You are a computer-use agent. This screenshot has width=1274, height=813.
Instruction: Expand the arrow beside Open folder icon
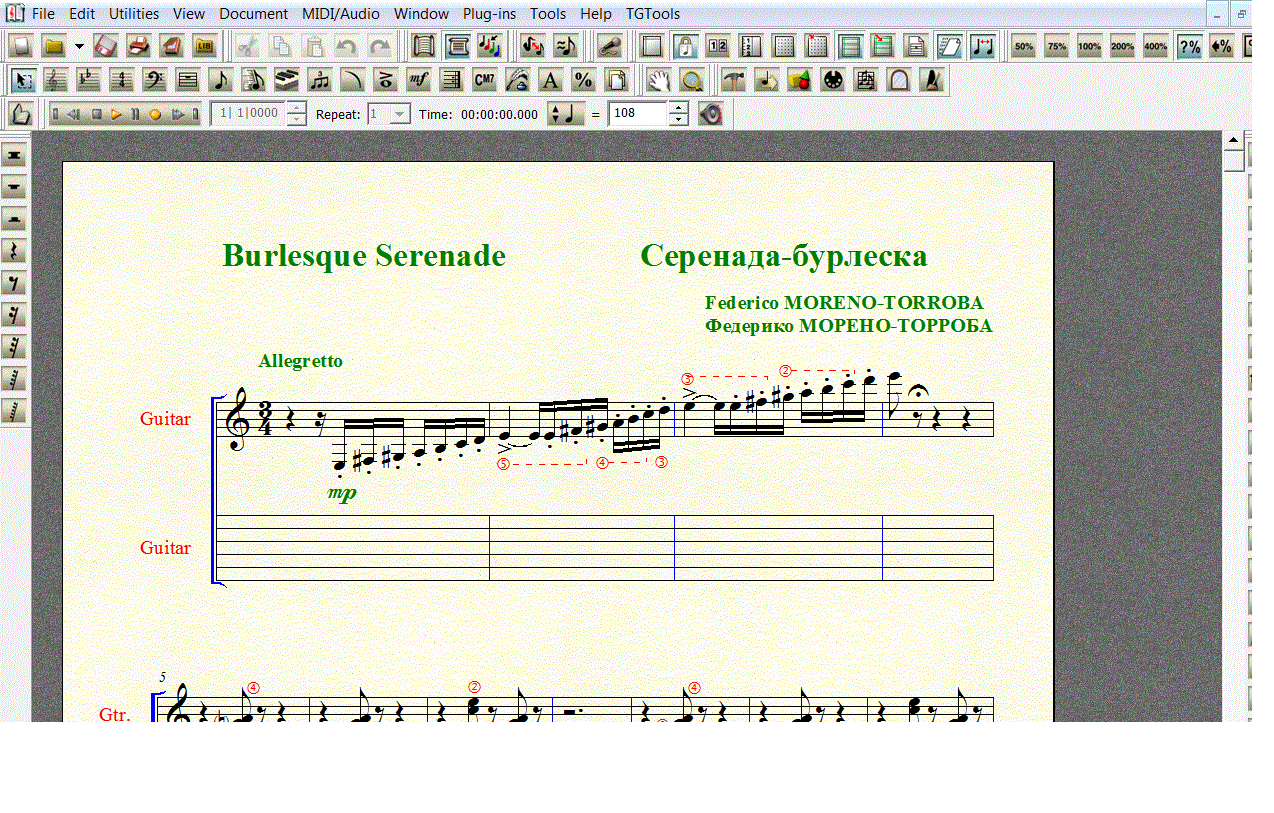(79, 46)
